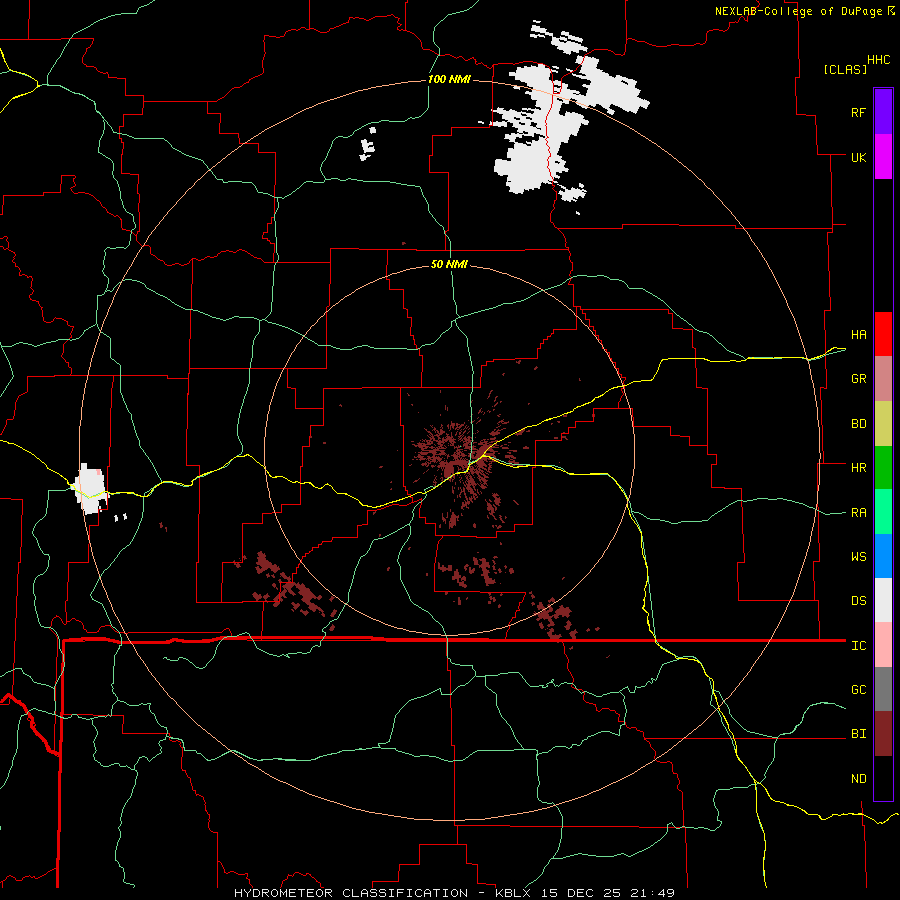
Task: Click the white dry snow echo west of the 100 NMI ring
Action: coord(91,488)
